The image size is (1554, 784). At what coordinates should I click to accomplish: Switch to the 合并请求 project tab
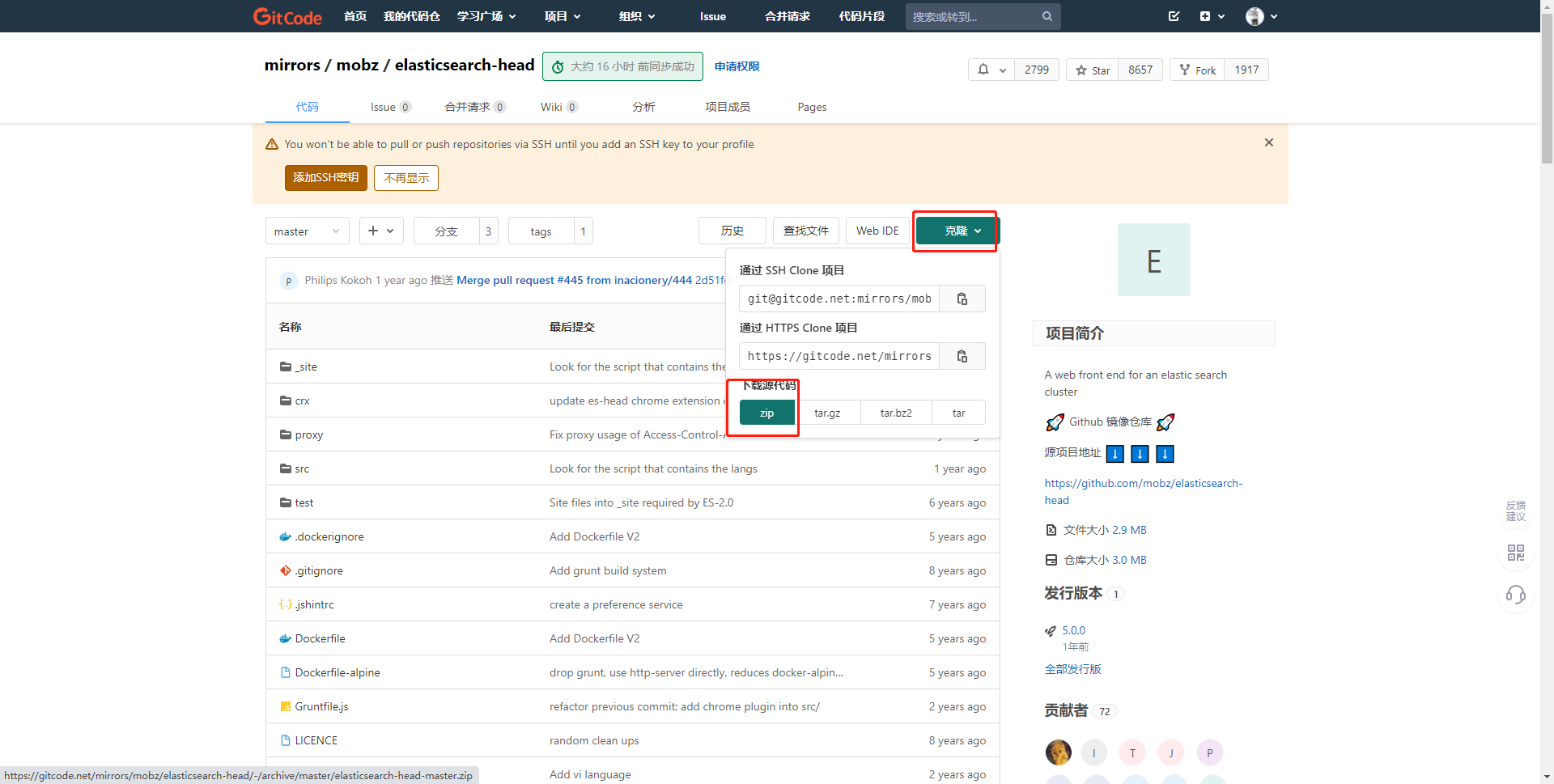pos(475,107)
